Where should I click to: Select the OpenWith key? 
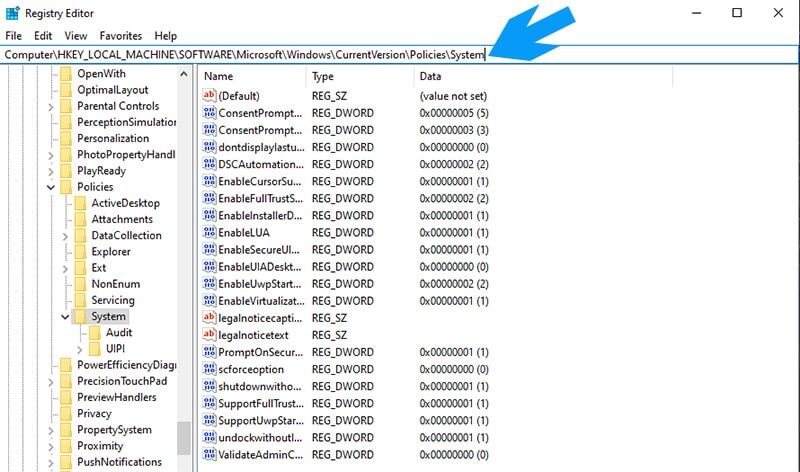101,73
